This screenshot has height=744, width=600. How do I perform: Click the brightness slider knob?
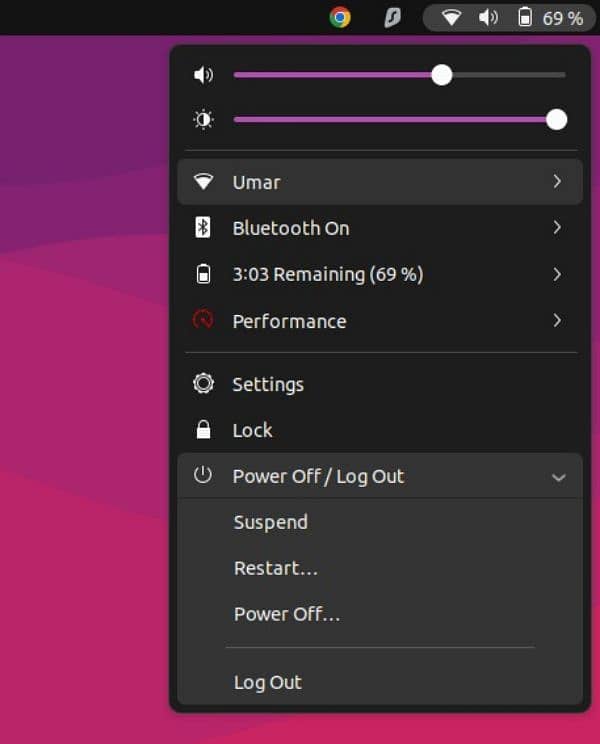pyautogui.click(x=557, y=120)
